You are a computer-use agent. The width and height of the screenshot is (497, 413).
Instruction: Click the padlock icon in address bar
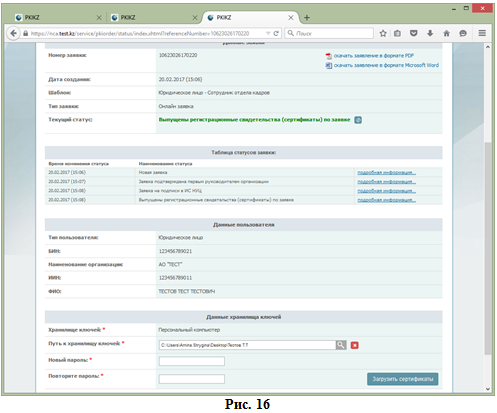(x=25, y=34)
